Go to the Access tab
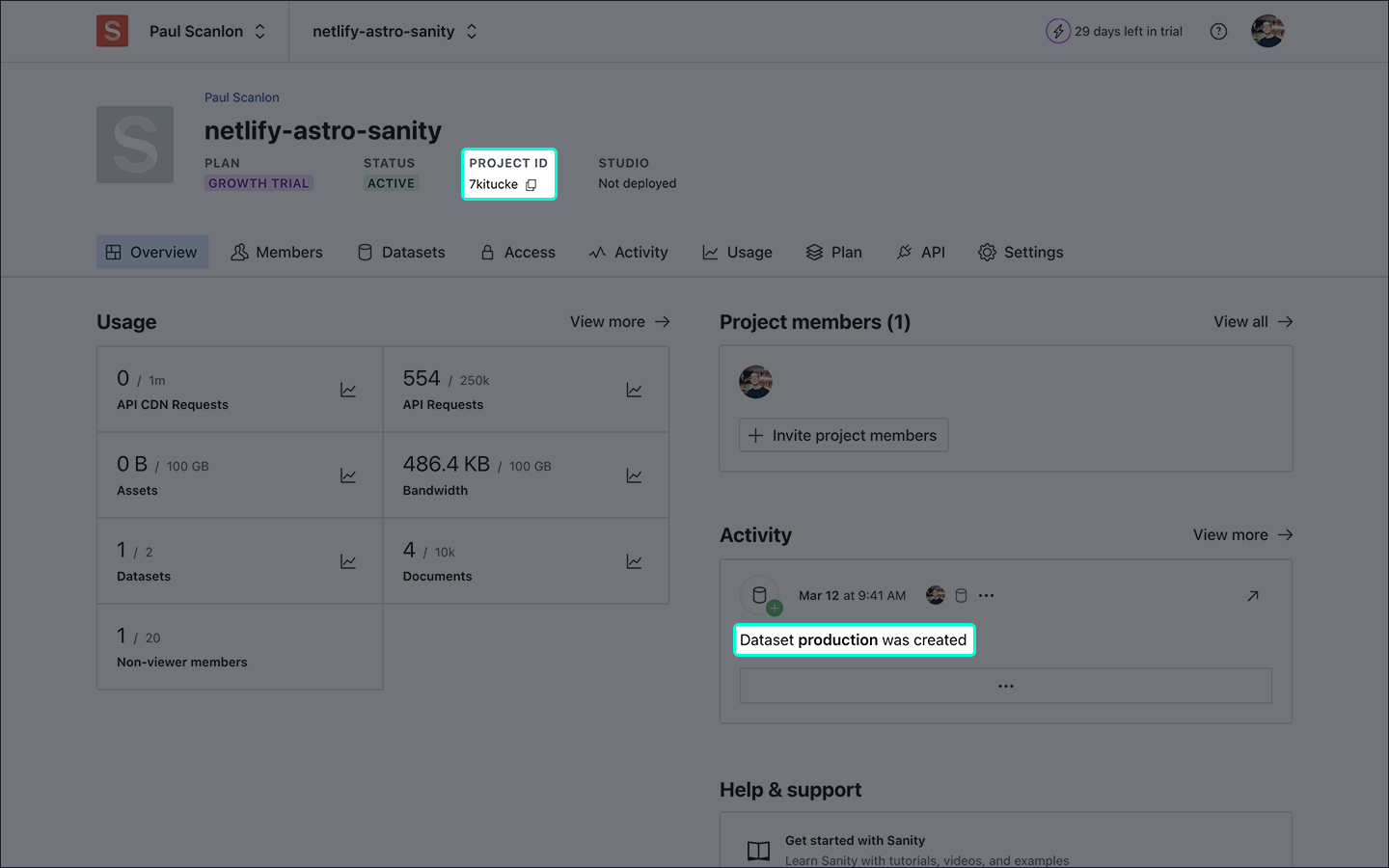 (x=518, y=252)
